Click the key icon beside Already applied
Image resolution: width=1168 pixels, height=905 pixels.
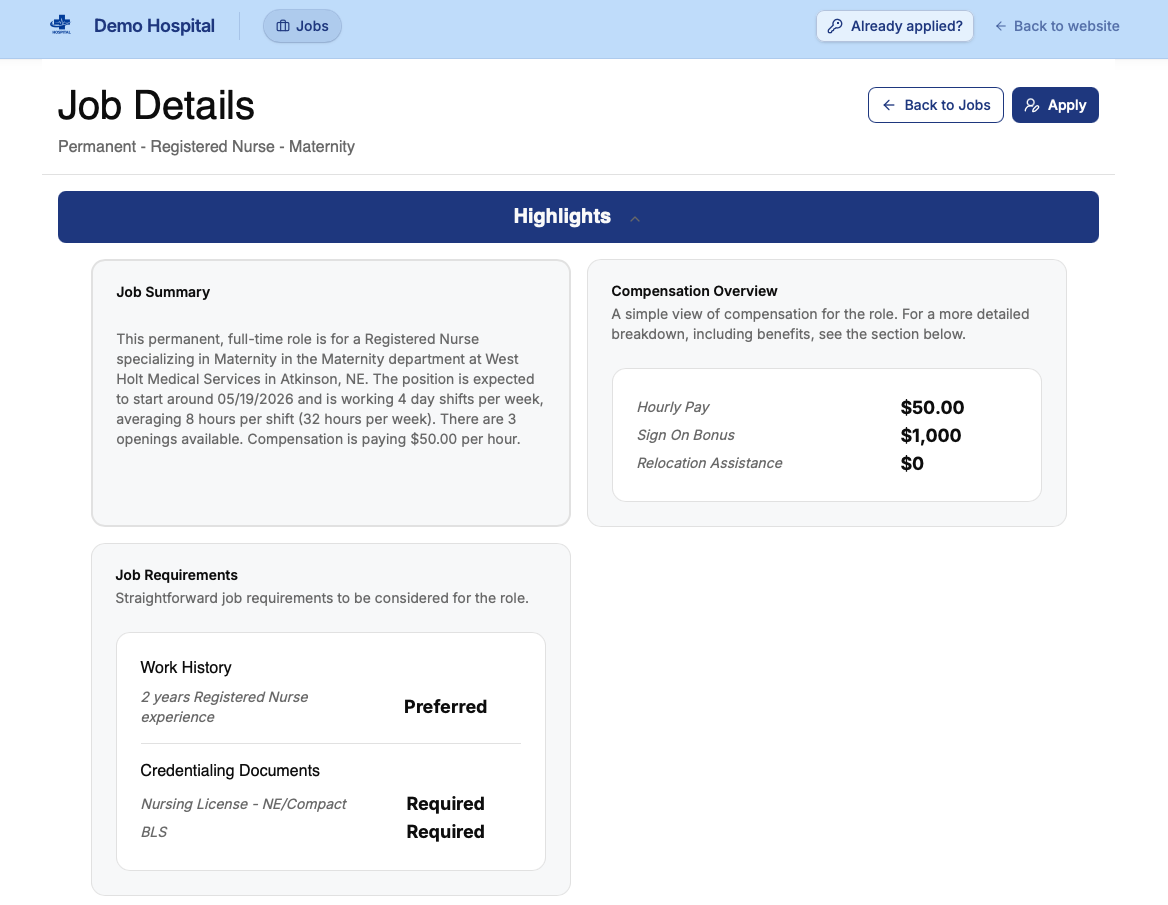point(835,26)
